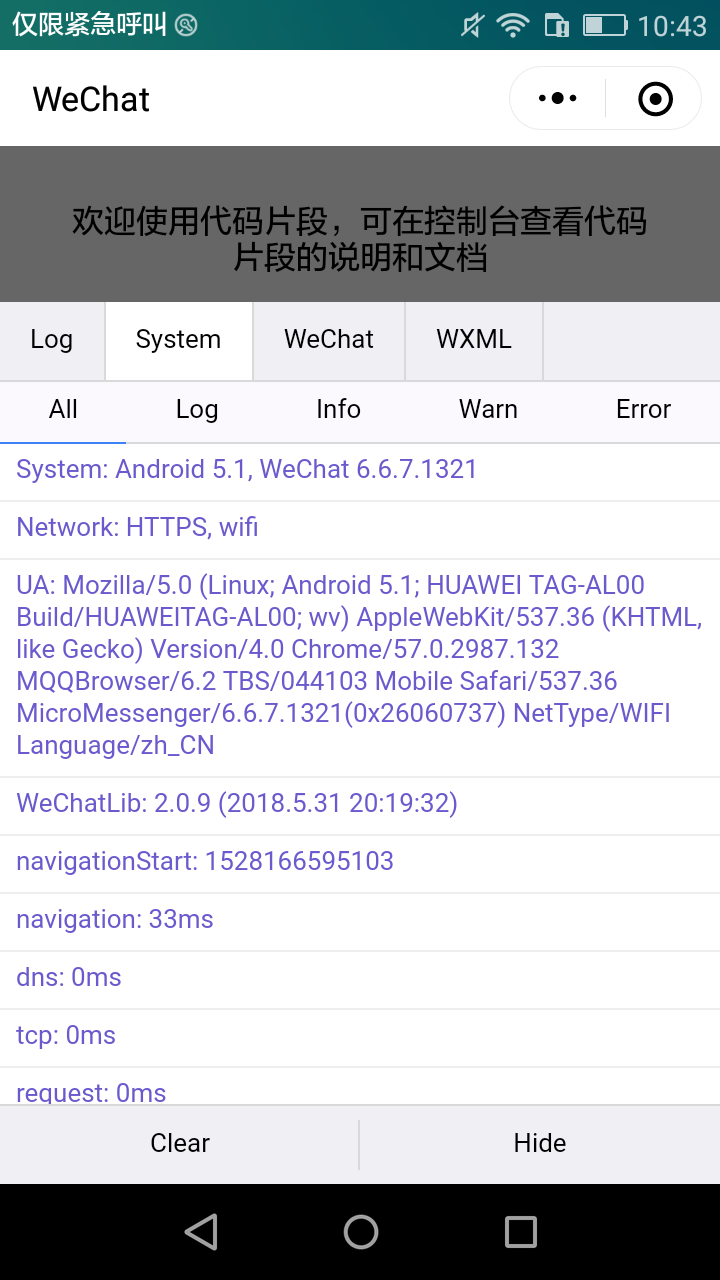The height and width of the screenshot is (1280, 720).
Task: Tap the Network: HTTPS, wifi log line
Action: tap(137, 527)
